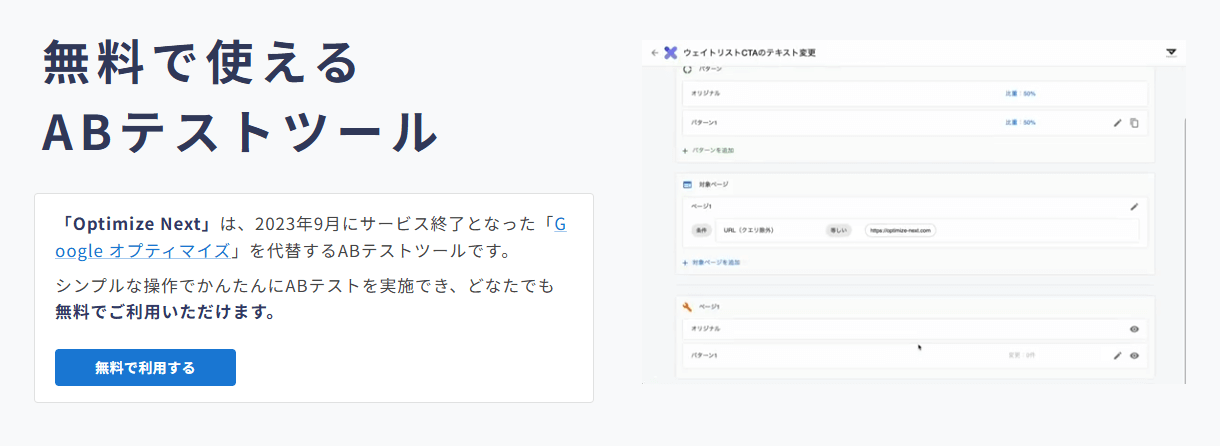Click the 条件 chip
1220x446 pixels.
[x=702, y=230]
